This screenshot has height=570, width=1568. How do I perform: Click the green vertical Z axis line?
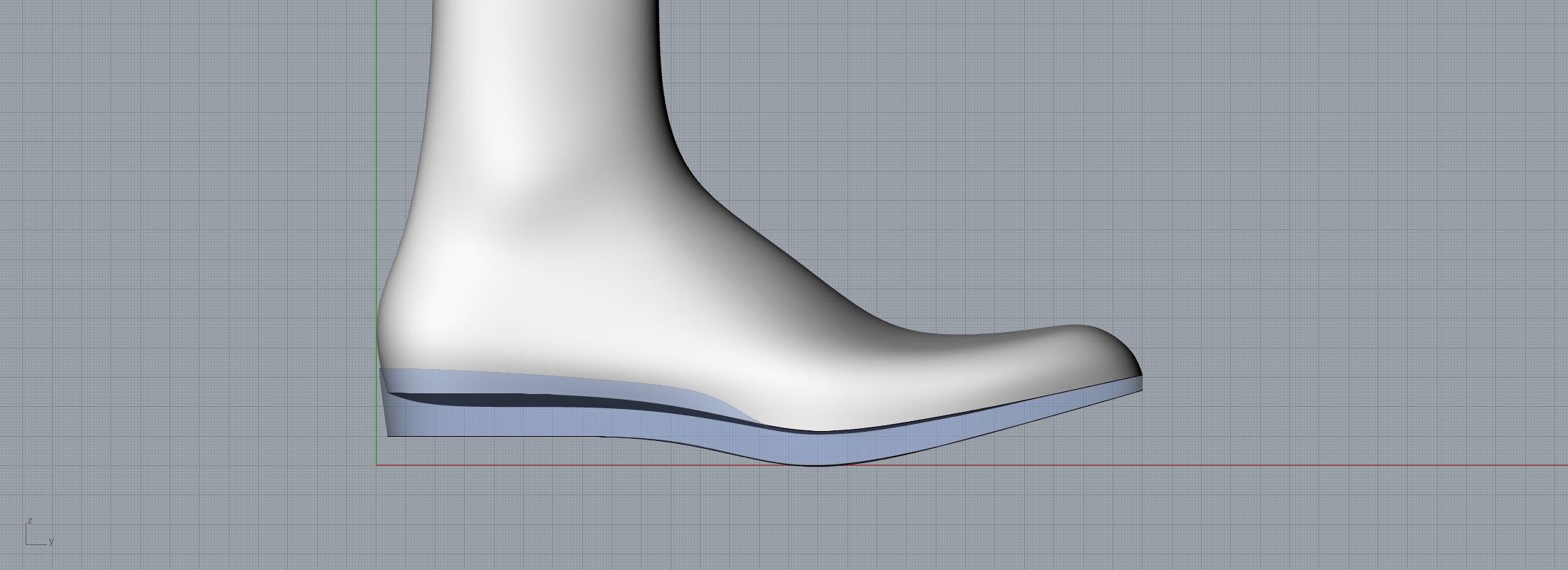coord(376,142)
